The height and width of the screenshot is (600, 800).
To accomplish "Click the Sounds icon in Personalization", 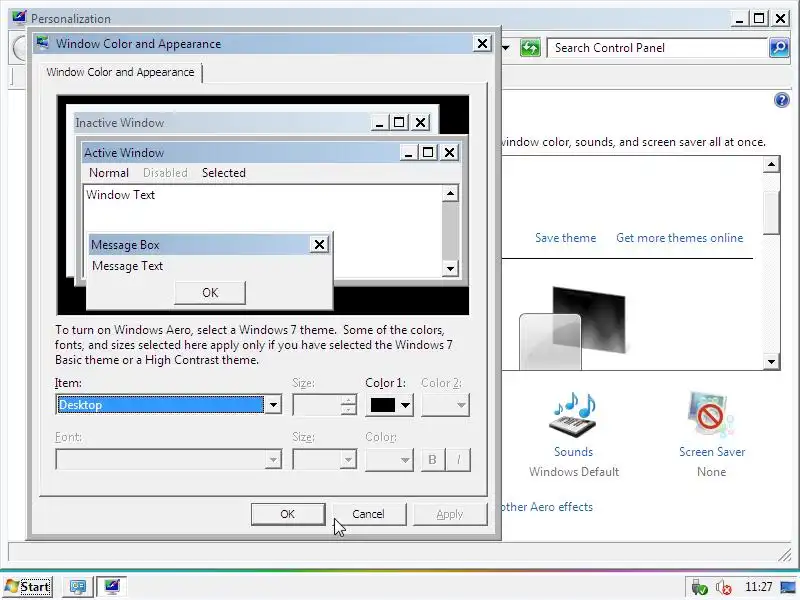I will click(x=574, y=415).
